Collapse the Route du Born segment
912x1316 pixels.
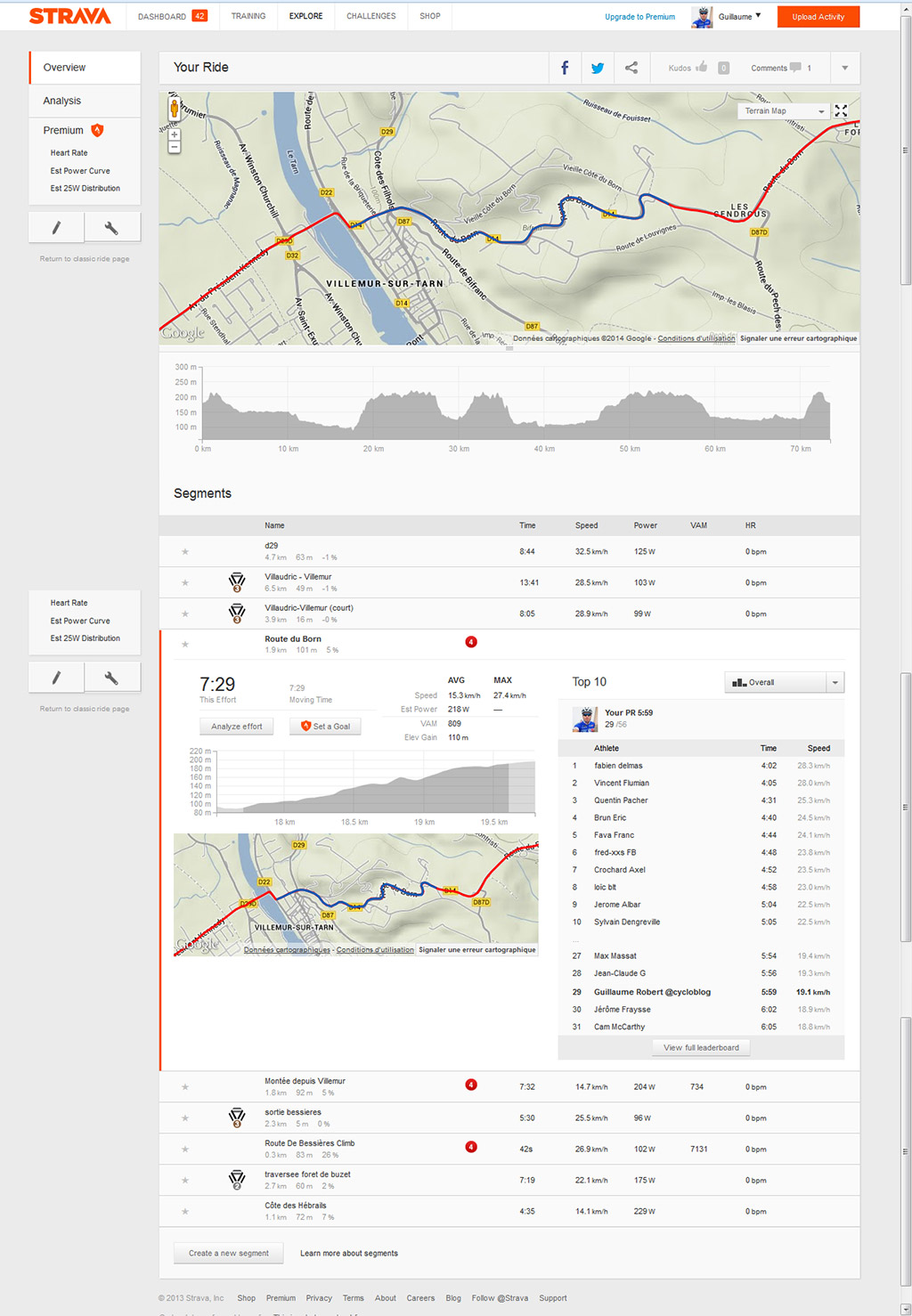pos(509,644)
